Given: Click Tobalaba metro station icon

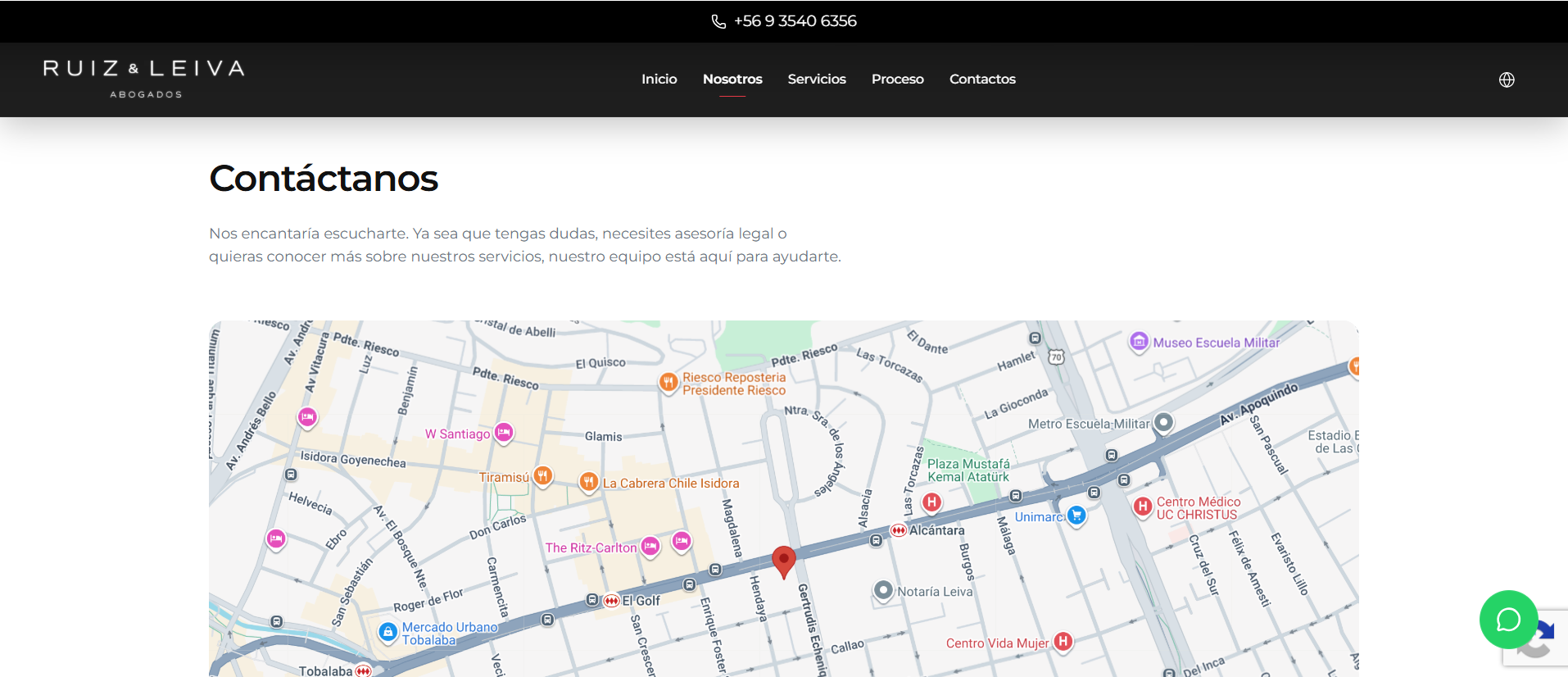Looking at the screenshot, I should (364, 670).
